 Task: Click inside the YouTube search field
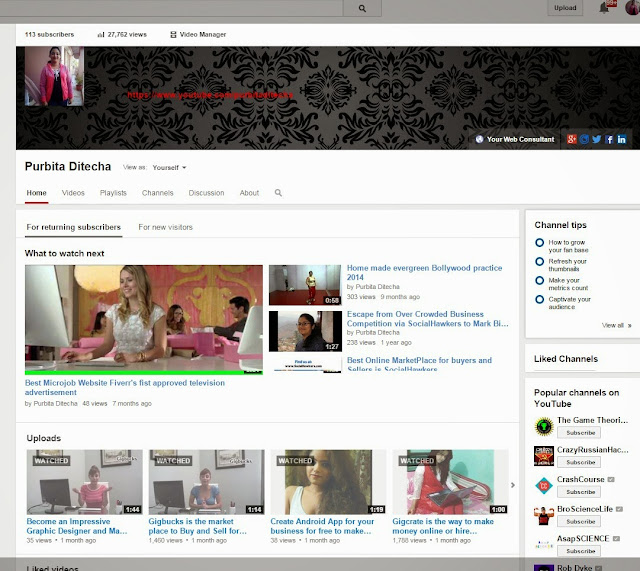click(171, 8)
